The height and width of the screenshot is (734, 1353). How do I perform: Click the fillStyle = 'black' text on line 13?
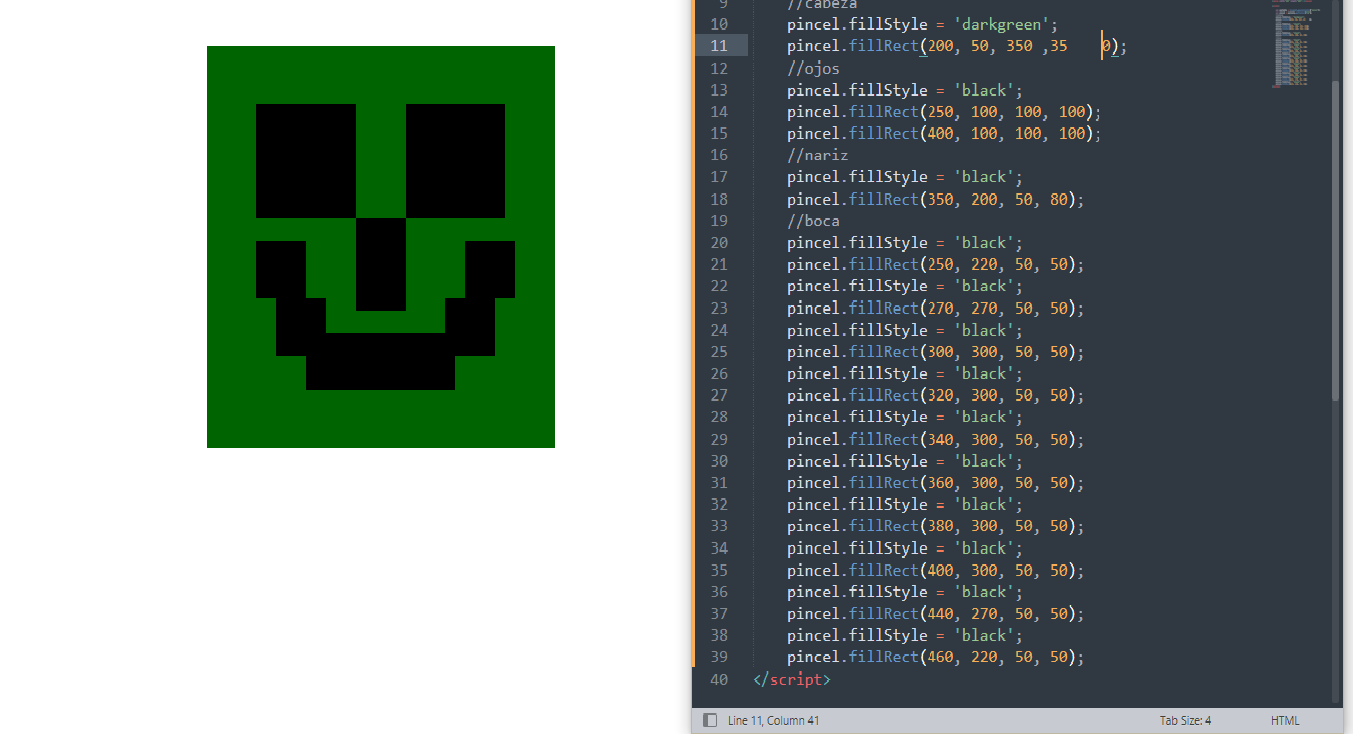pyautogui.click(x=931, y=90)
